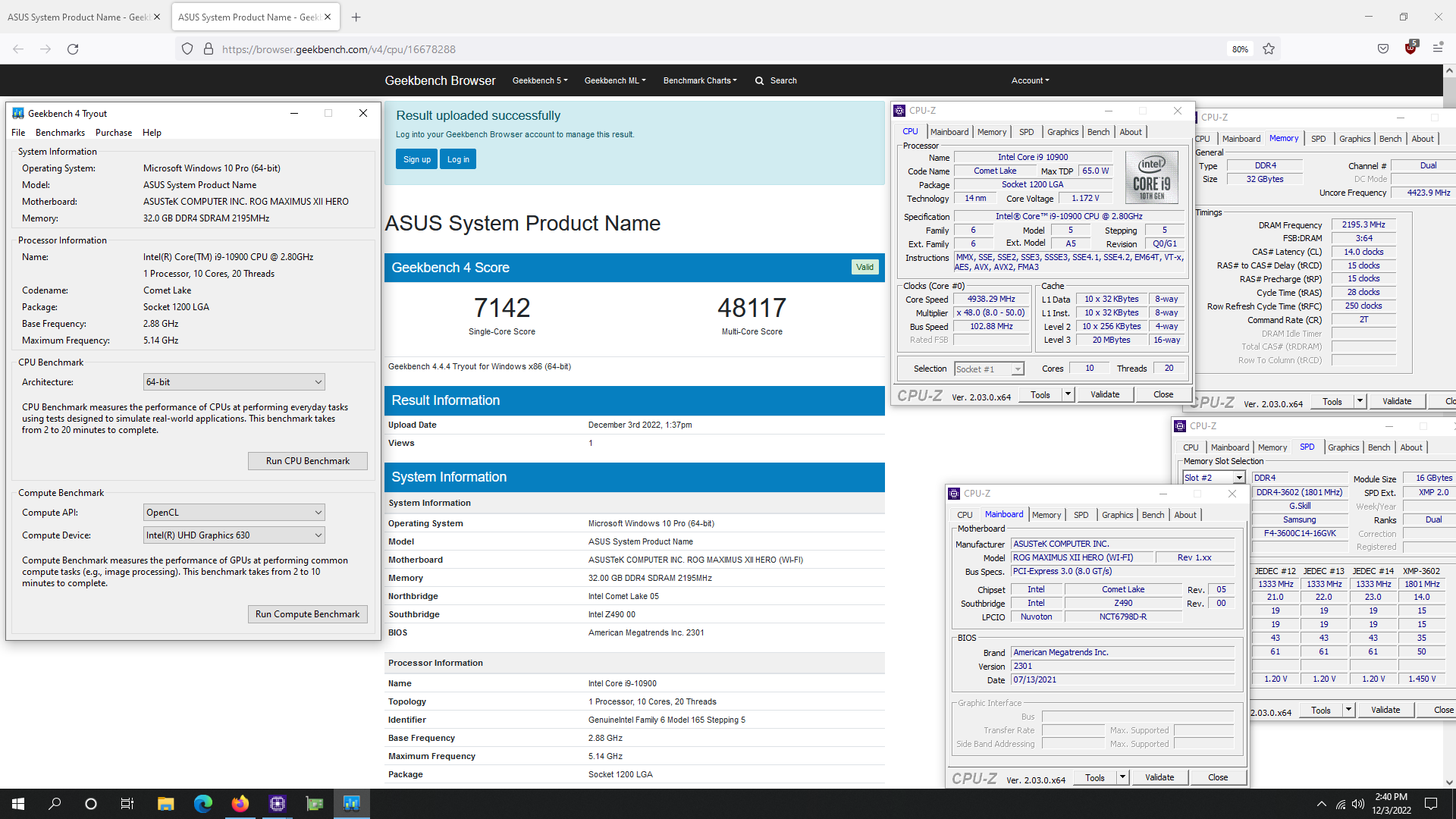The width and height of the screenshot is (1456, 819).
Task: Open the Windows taskbar search
Action: 55,804
